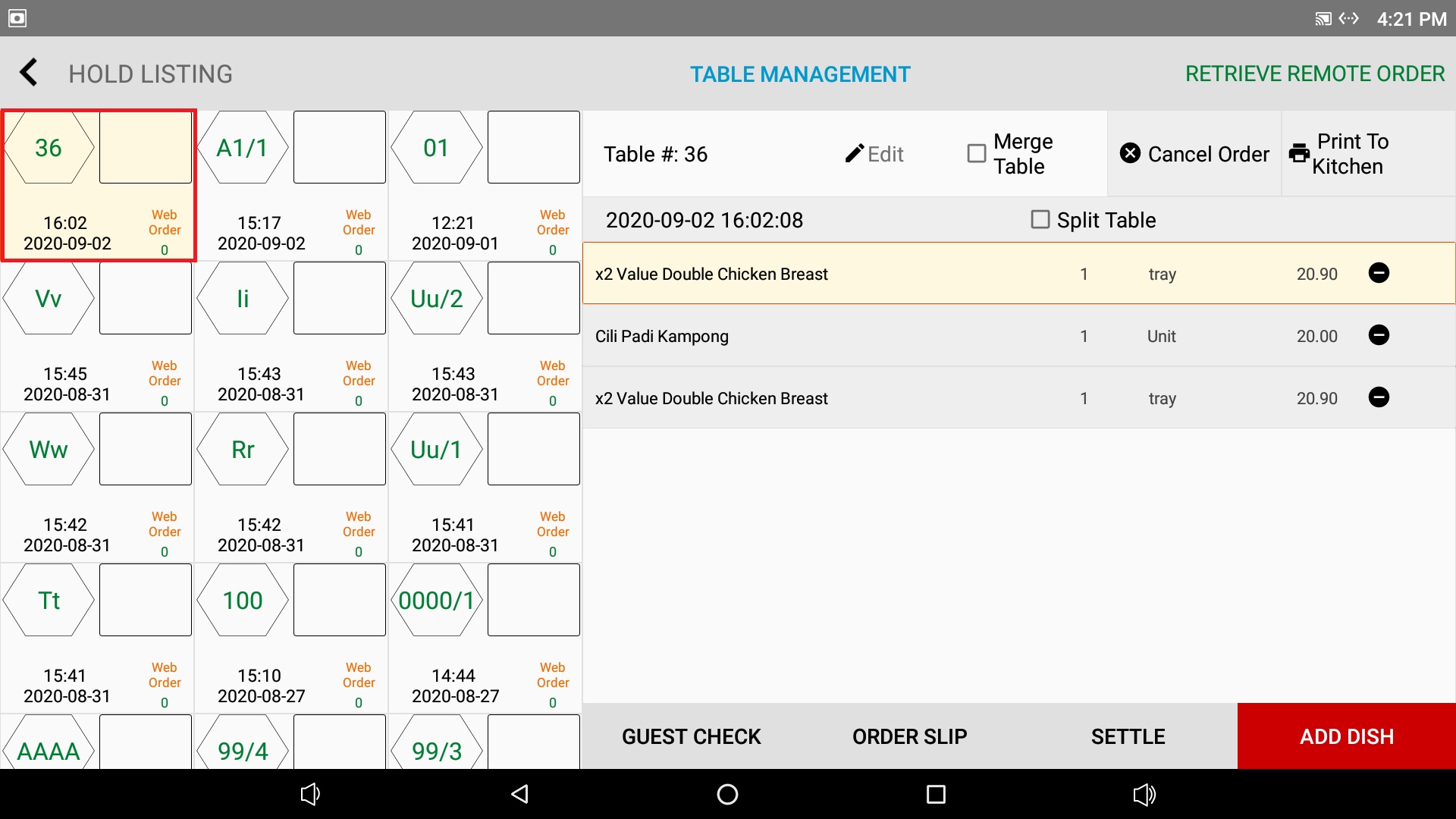Image resolution: width=1456 pixels, height=819 pixels.
Task: Open Retrieve Remote Order
Action: tap(1314, 74)
